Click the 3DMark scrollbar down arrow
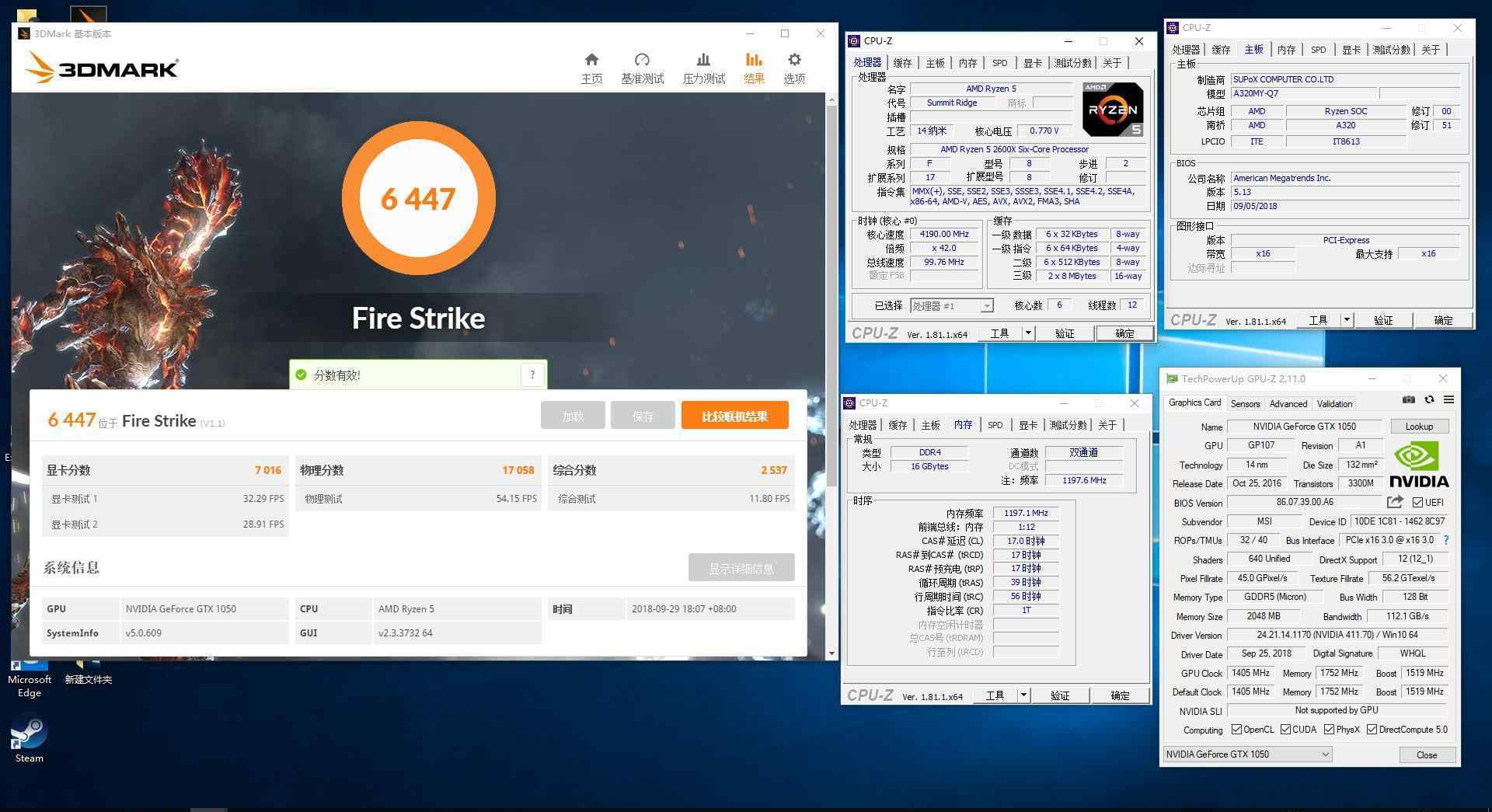The height and width of the screenshot is (812, 1492). coord(831,653)
